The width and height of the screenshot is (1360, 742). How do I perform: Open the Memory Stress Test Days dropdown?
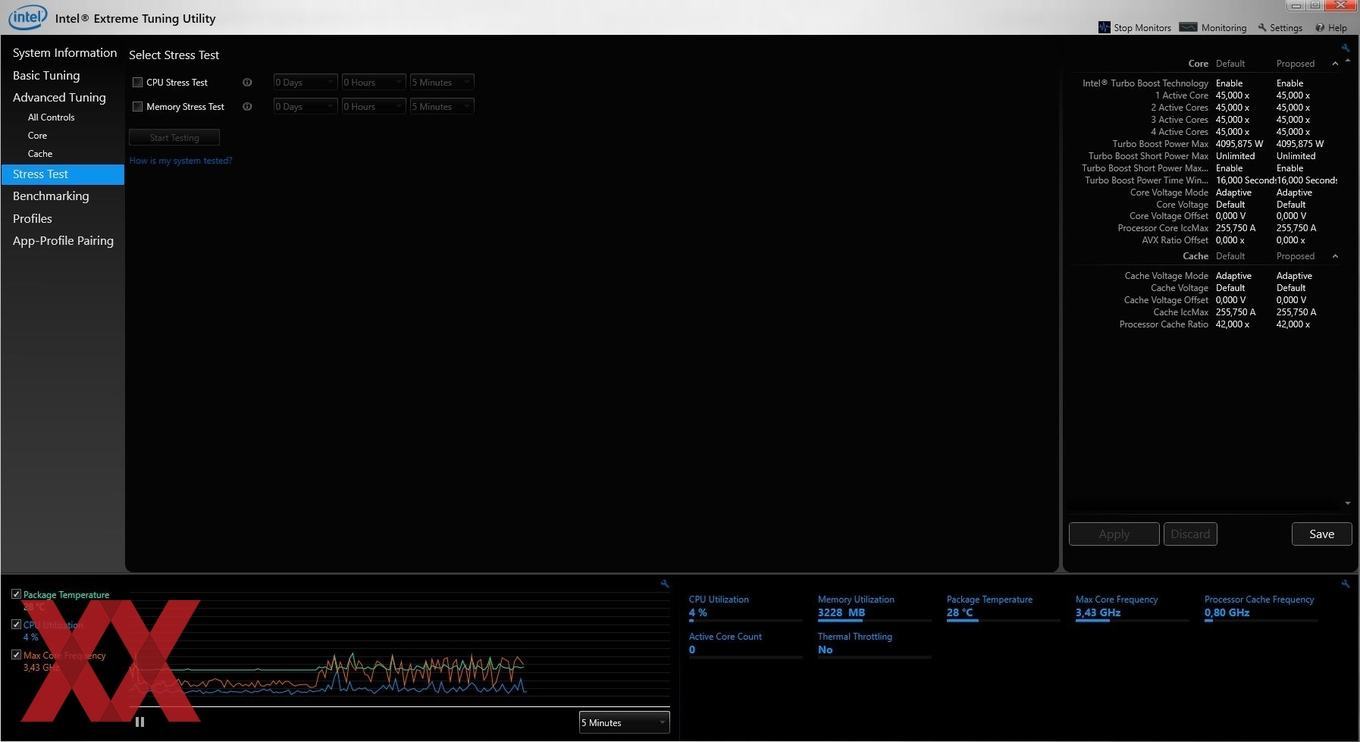coord(305,106)
